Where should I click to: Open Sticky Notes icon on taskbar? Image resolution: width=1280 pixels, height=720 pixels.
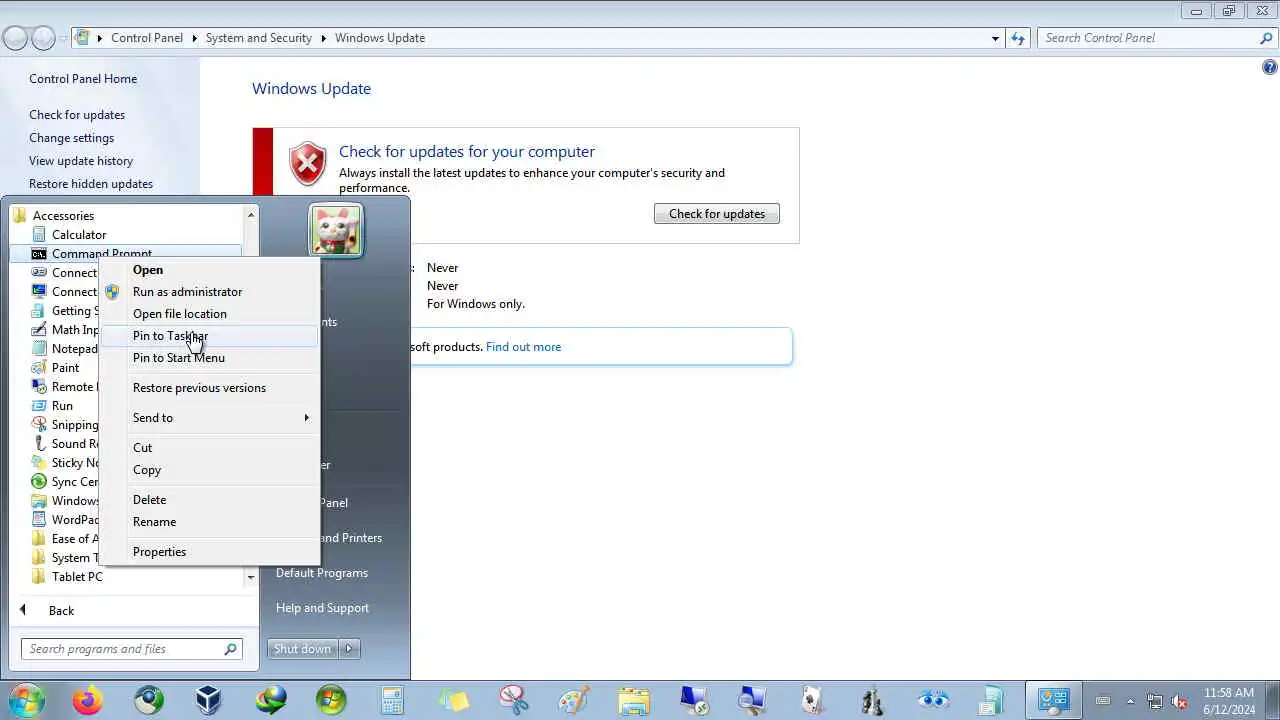coord(453,701)
